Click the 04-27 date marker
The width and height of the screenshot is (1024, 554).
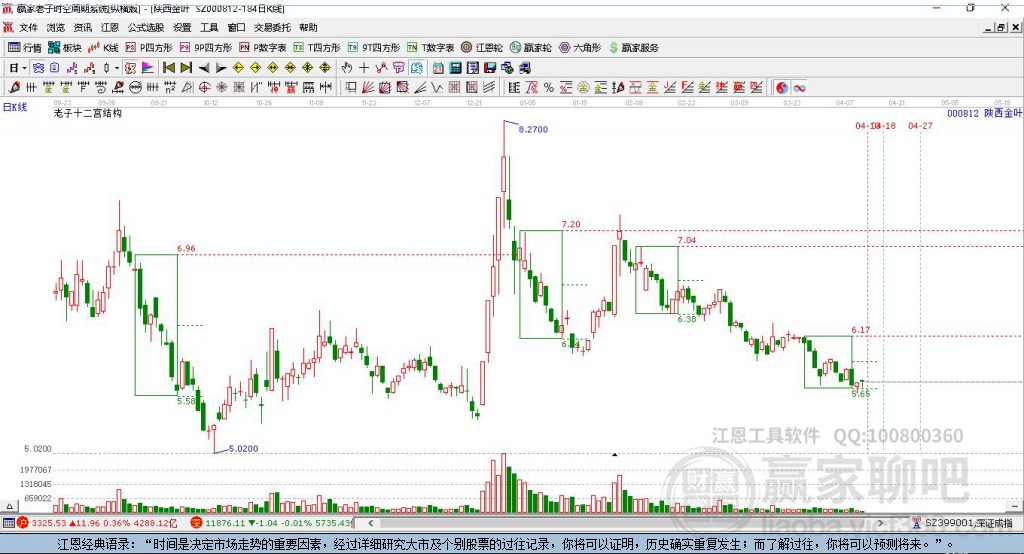[920, 125]
